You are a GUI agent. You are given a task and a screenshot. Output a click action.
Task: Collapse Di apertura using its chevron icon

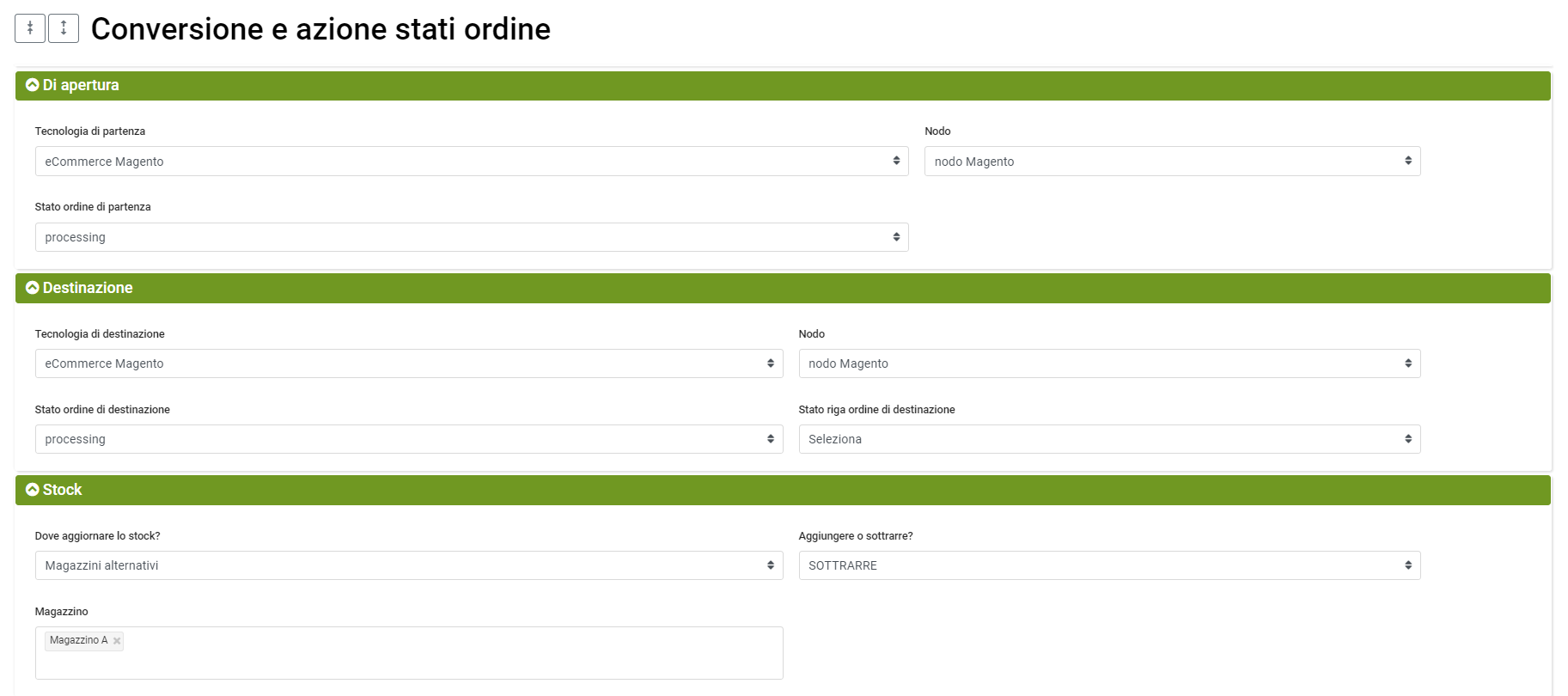(33, 85)
